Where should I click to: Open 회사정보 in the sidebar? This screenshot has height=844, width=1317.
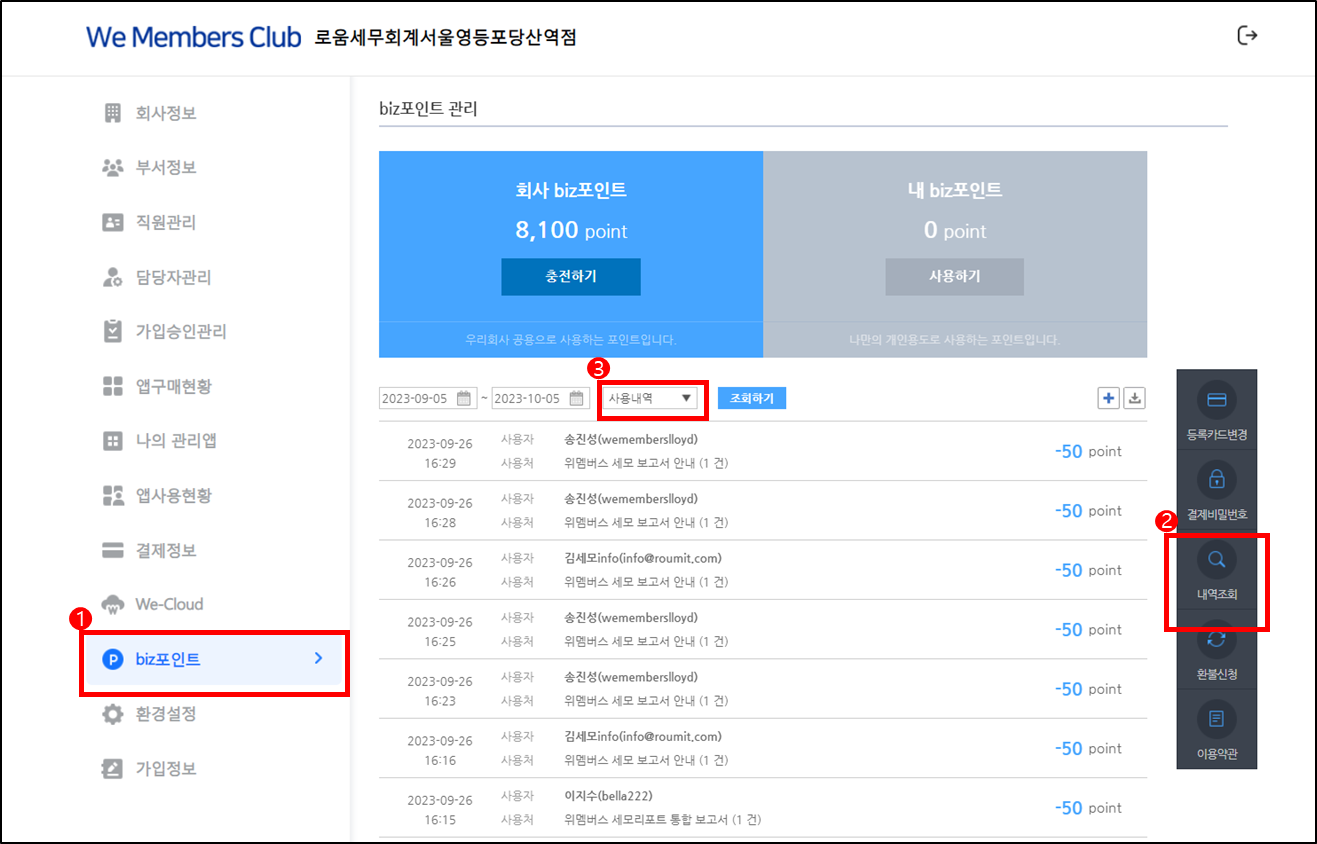166,113
